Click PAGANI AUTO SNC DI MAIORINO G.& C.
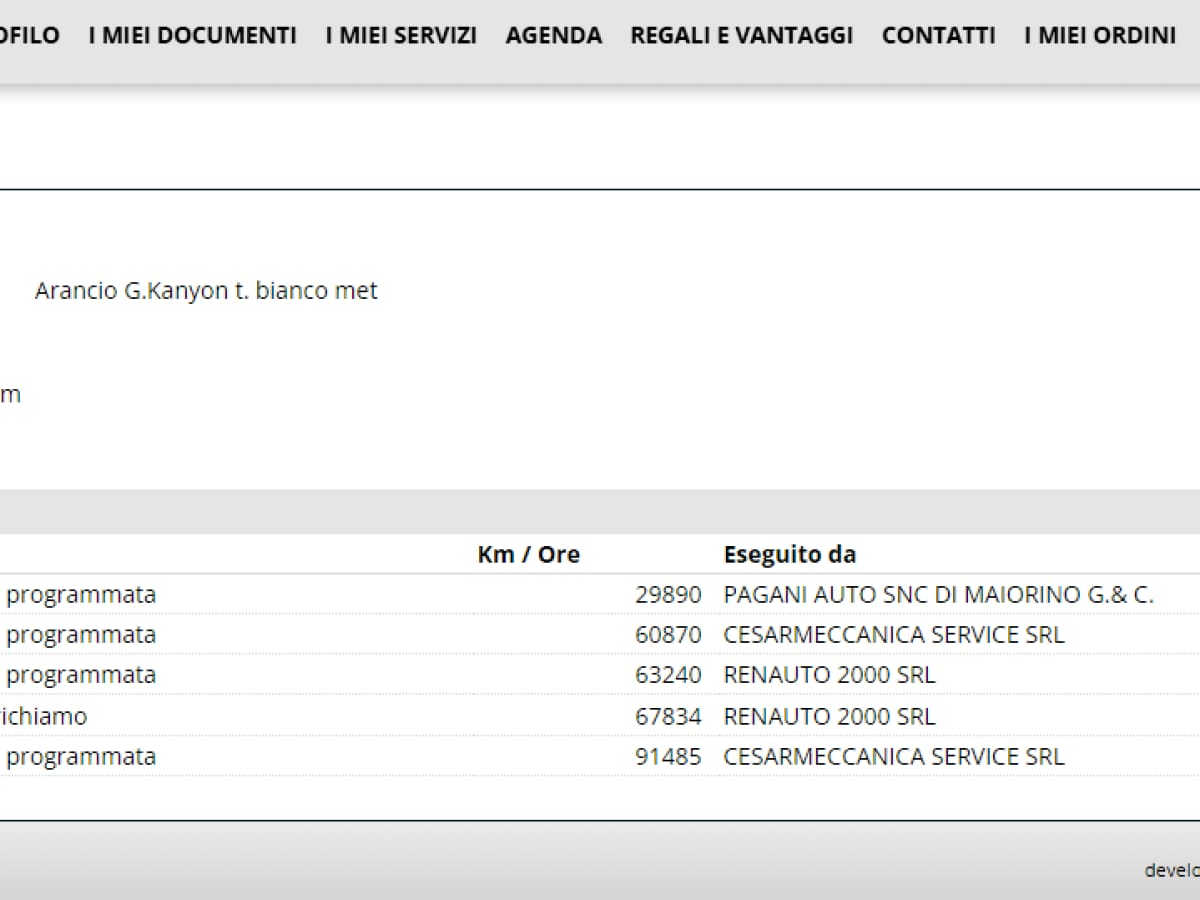 tap(939, 595)
